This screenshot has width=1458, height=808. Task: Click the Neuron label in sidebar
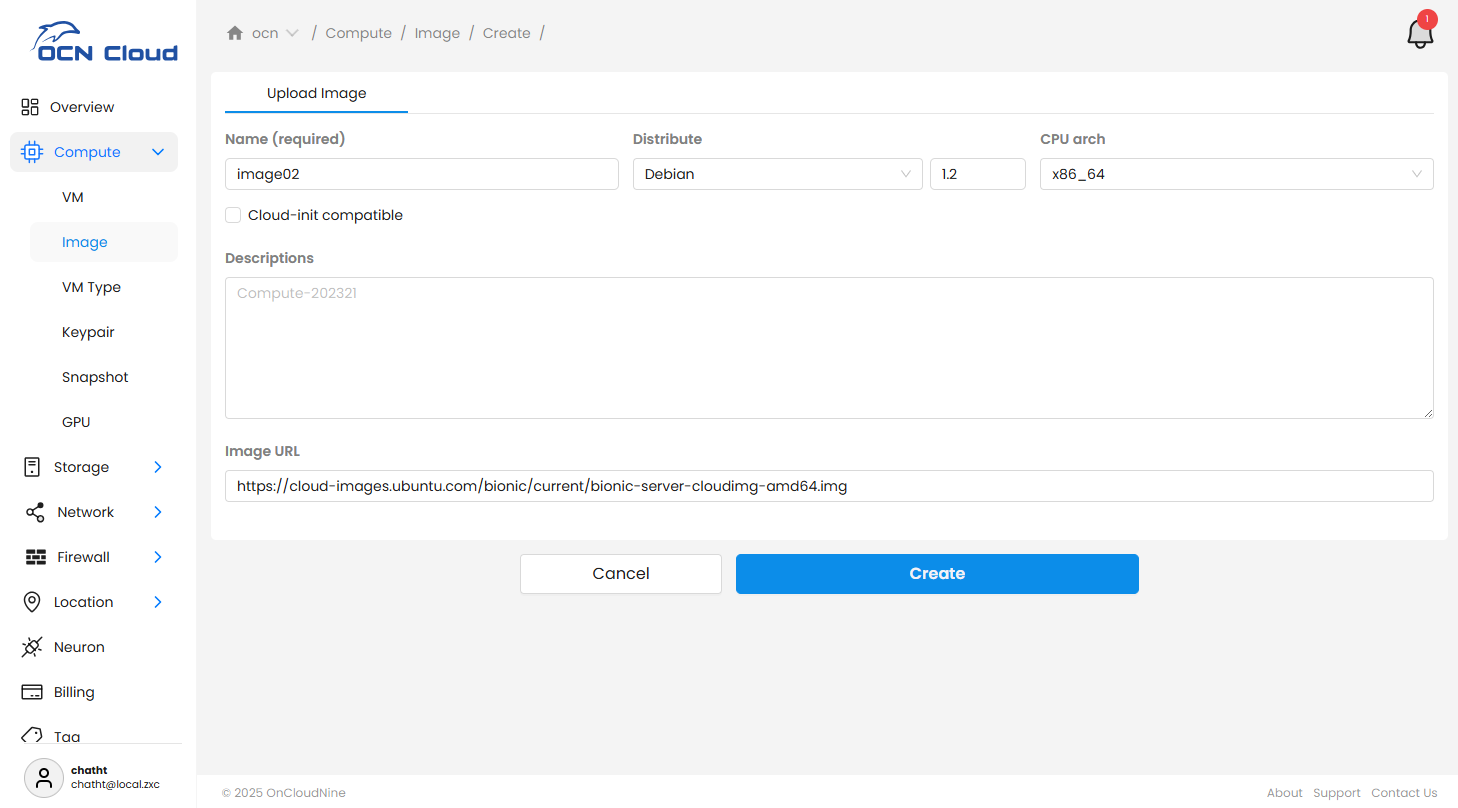(79, 647)
